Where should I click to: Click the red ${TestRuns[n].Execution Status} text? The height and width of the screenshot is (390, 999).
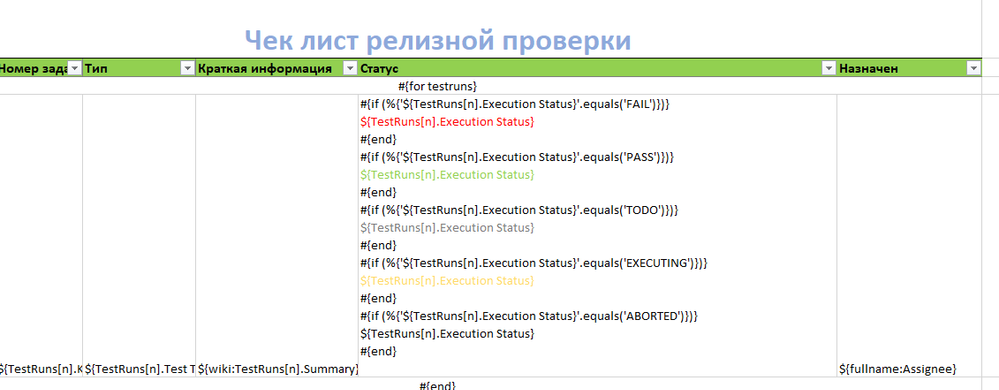[447, 121]
